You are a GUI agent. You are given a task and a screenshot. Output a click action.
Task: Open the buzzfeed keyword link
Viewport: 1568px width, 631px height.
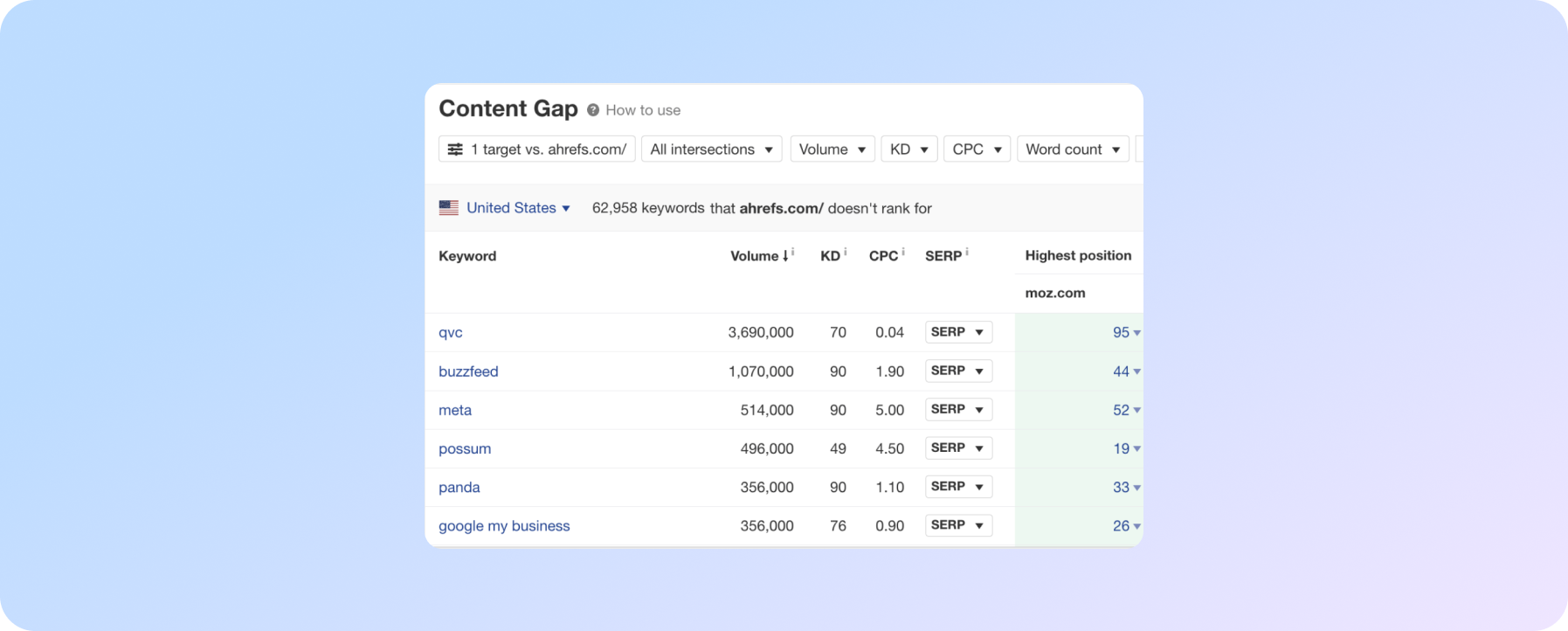click(x=468, y=371)
